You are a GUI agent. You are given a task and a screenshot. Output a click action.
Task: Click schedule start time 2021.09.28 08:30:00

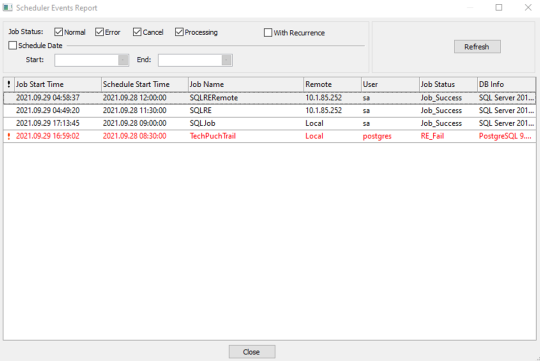[x=135, y=136]
